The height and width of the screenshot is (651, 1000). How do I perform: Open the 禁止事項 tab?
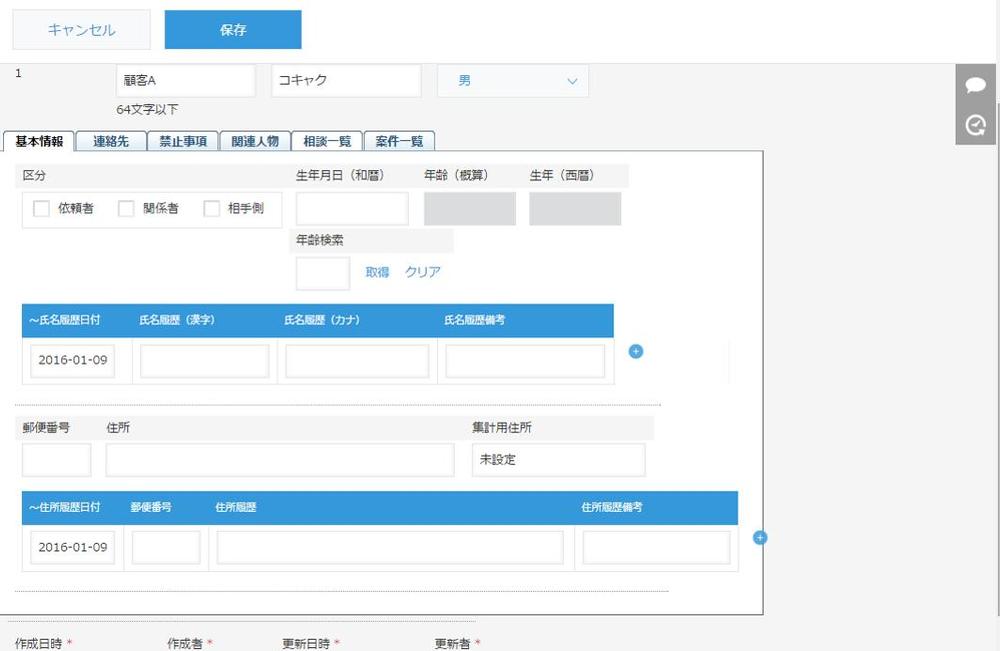pyautogui.click(x=182, y=141)
